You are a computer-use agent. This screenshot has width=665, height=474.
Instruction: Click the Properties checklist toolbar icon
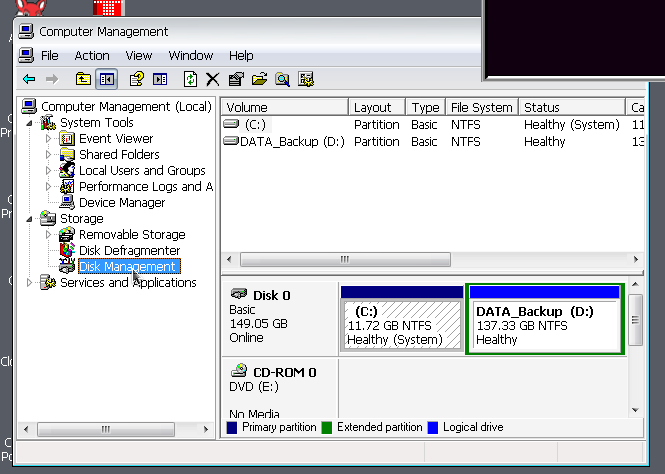point(236,79)
